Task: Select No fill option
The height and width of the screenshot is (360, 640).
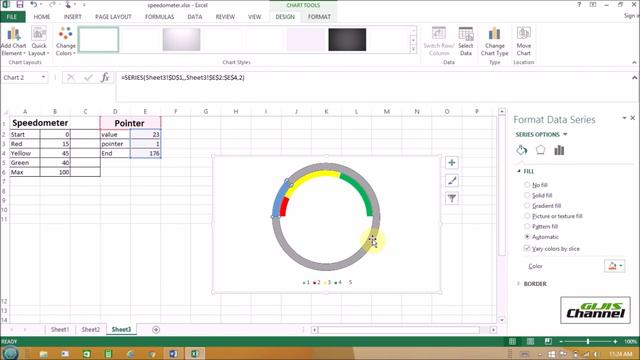Action: click(x=527, y=185)
